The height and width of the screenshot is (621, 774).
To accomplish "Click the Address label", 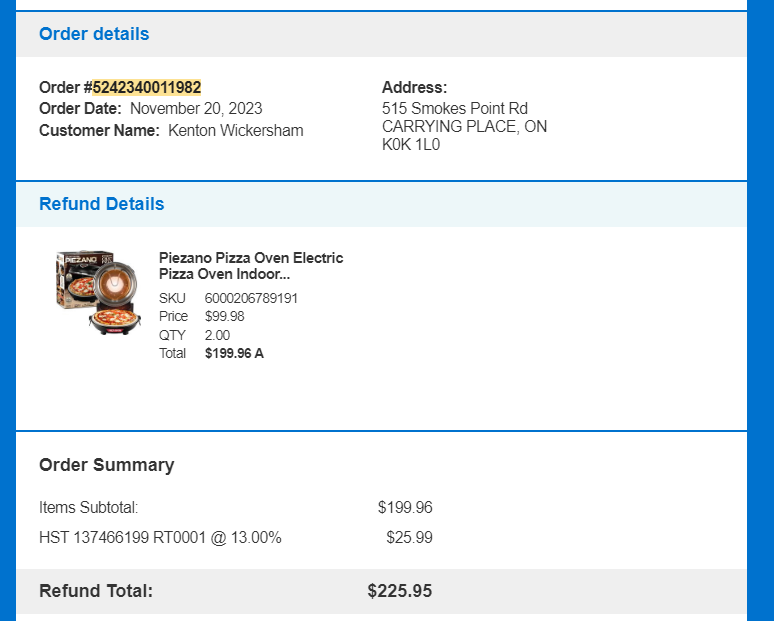I will click(414, 87).
